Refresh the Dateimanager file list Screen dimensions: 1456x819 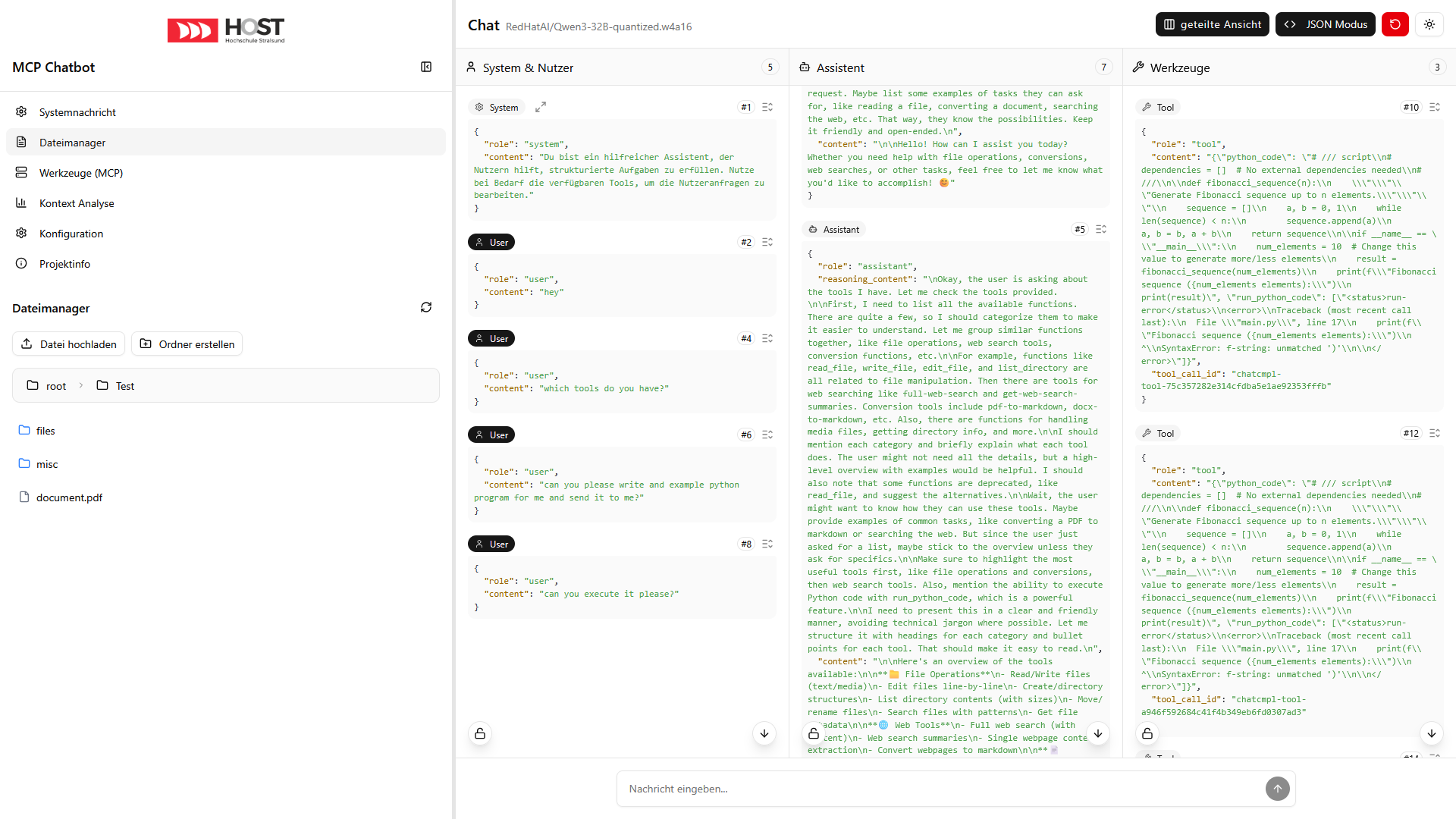(x=426, y=307)
